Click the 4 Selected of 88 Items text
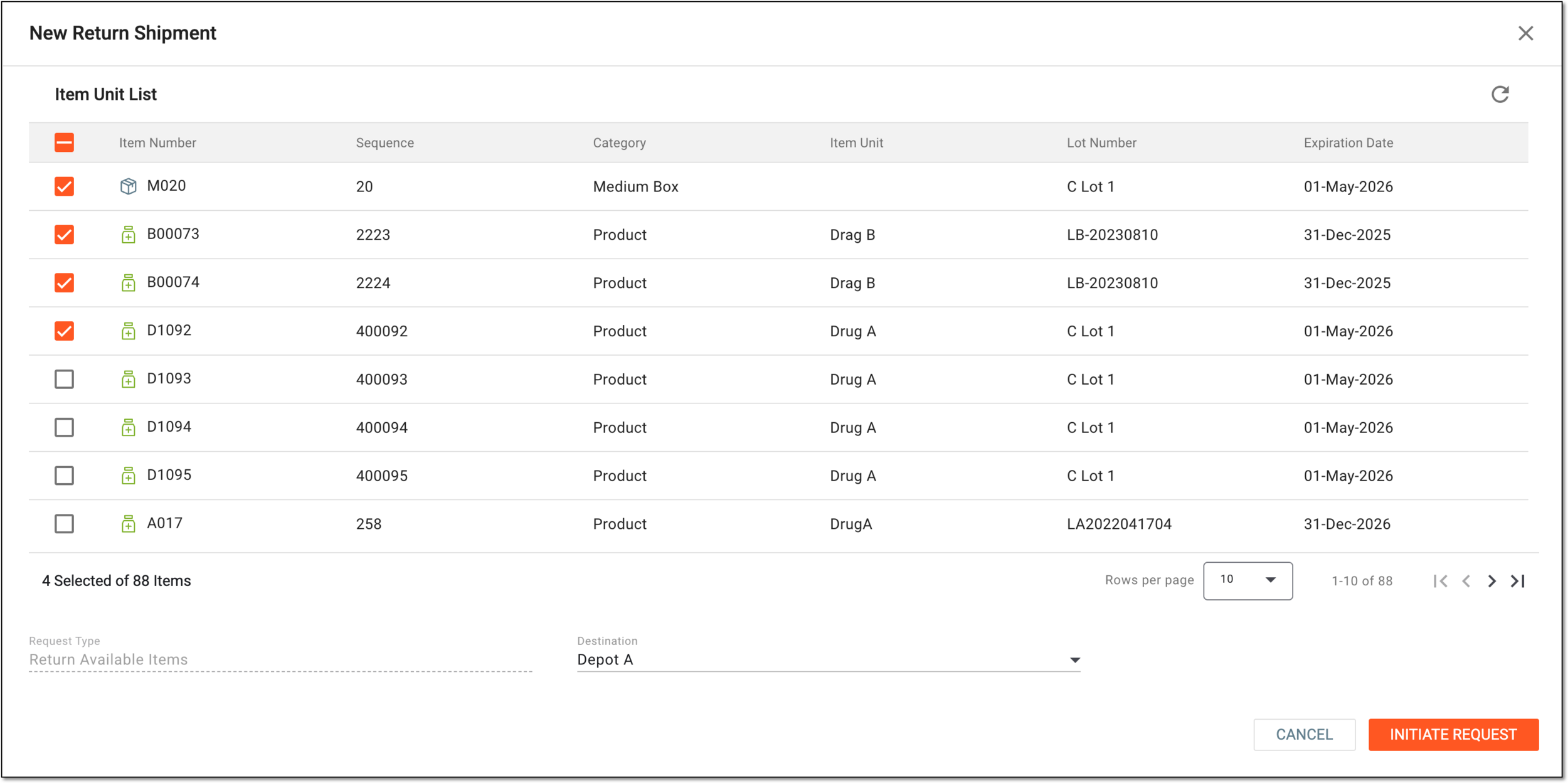This screenshot has height=783, width=1568. [117, 581]
